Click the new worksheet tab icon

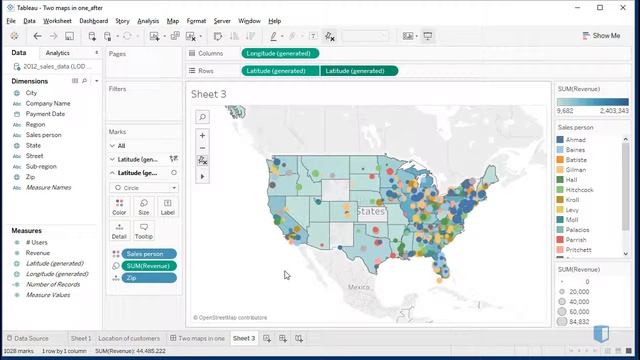click(x=267, y=338)
